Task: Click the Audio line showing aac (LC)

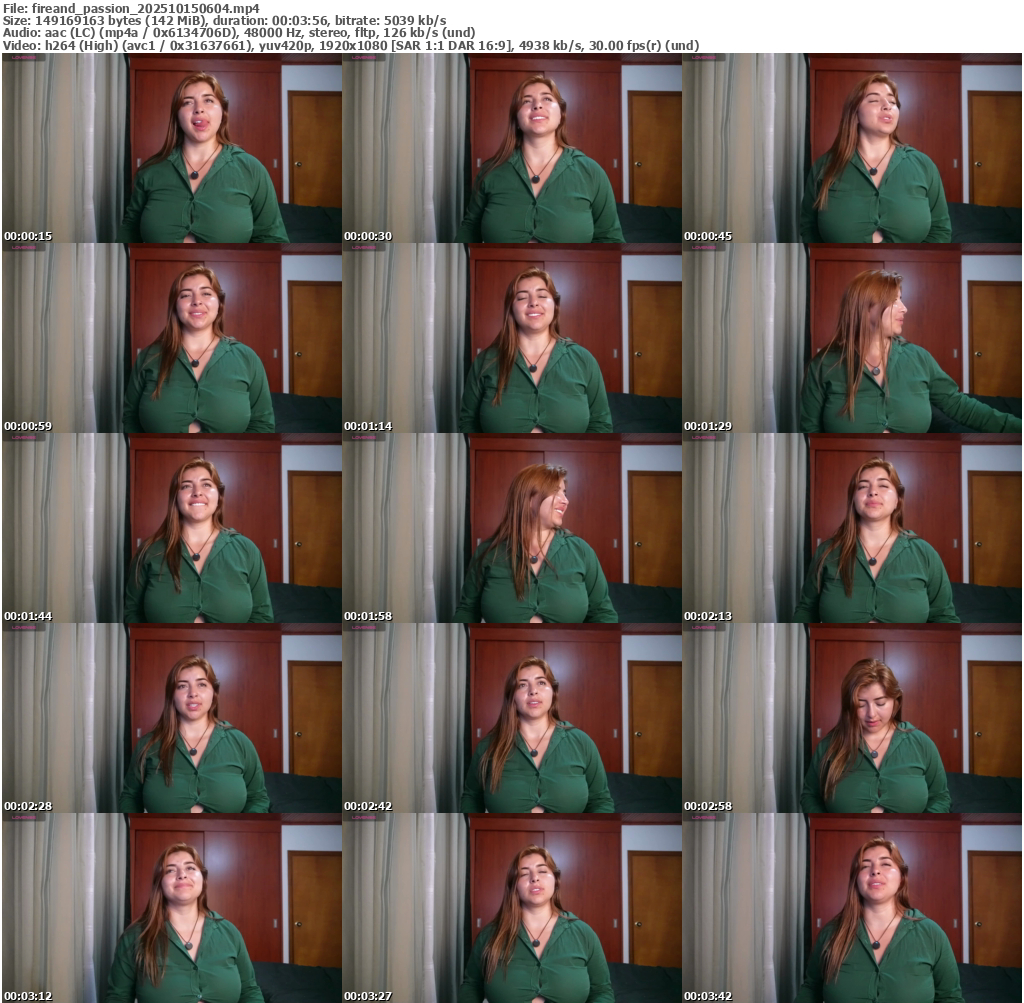Action: coord(239,33)
